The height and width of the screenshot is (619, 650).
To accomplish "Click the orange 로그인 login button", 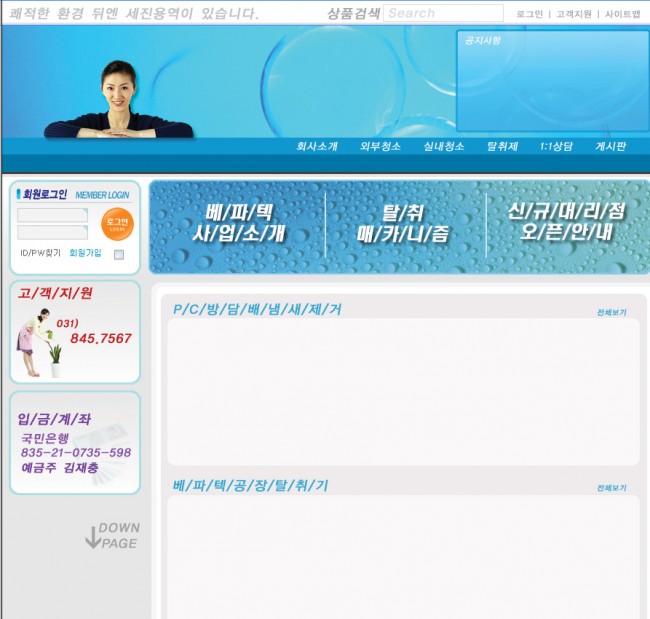I will click(x=118, y=222).
